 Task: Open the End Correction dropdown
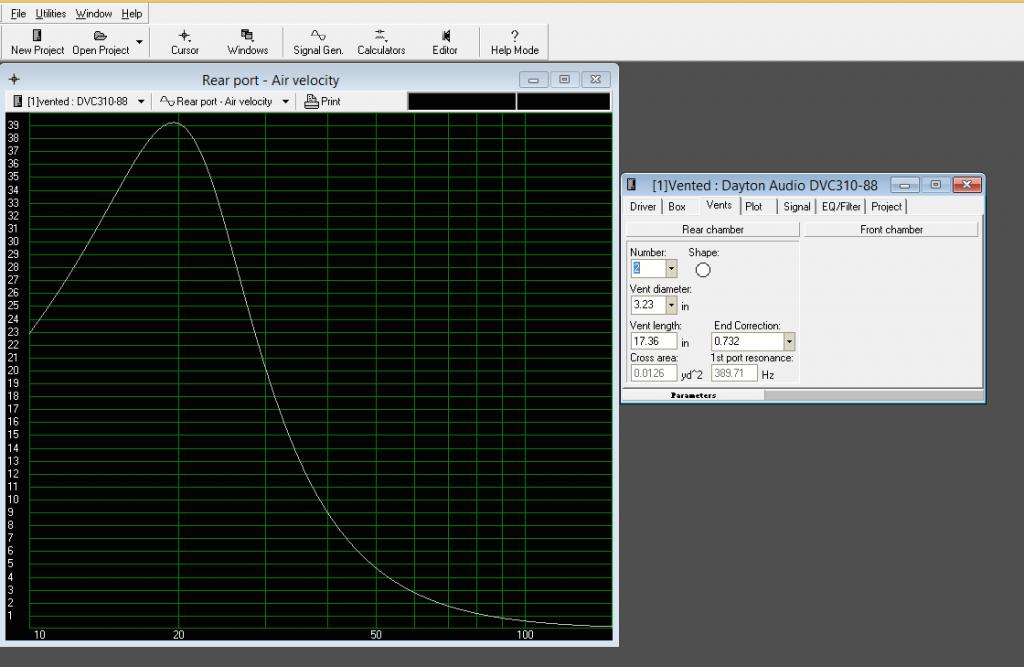pyautogui.click(x=789, y=342)
